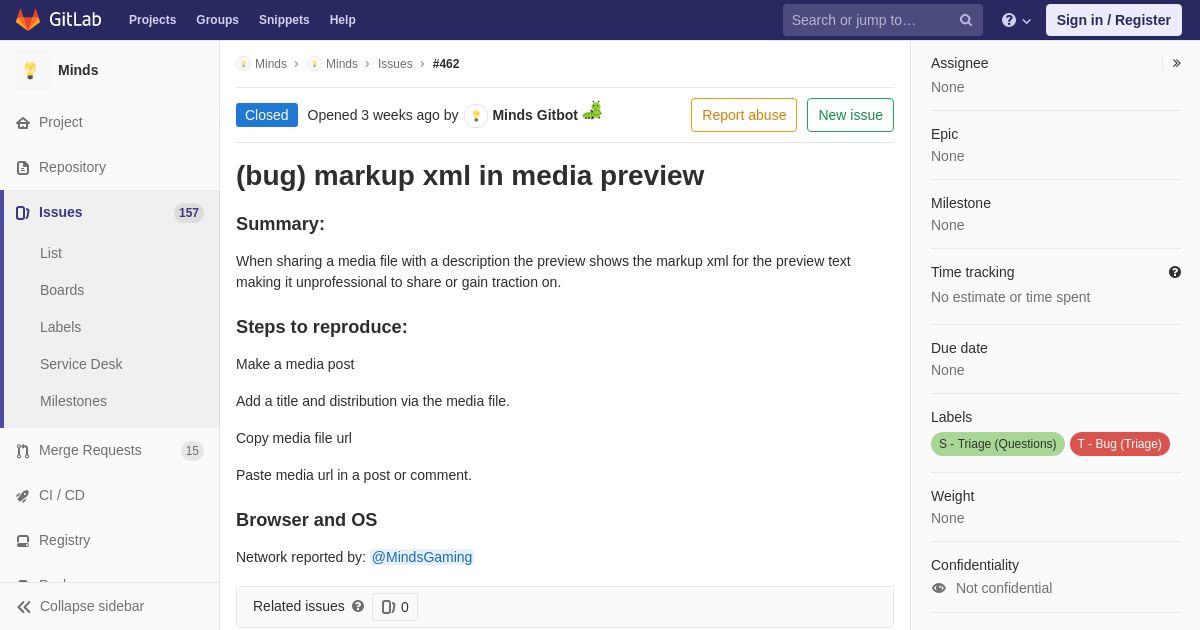Open first Minds breadcrumb link

[x=271, y=64]
